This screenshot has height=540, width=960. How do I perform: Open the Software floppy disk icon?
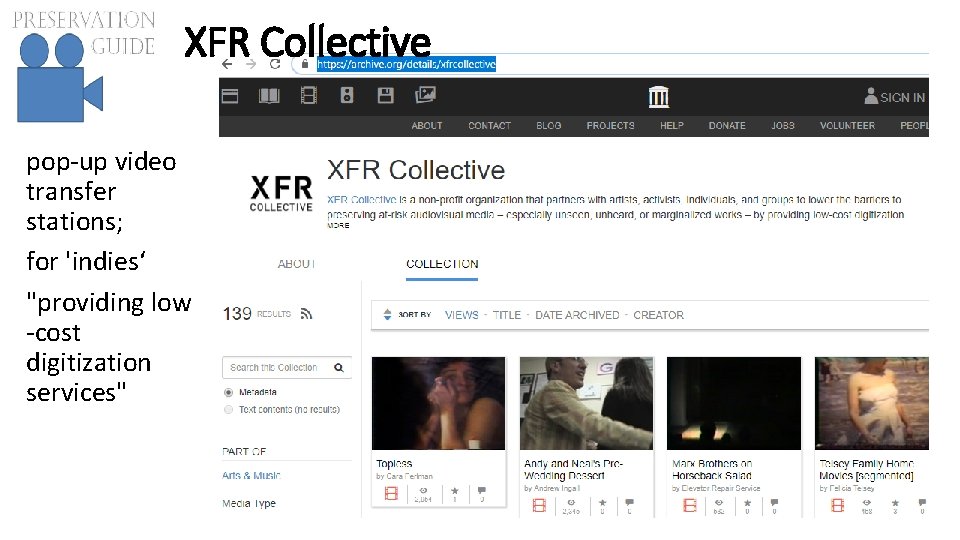[386, 95]
